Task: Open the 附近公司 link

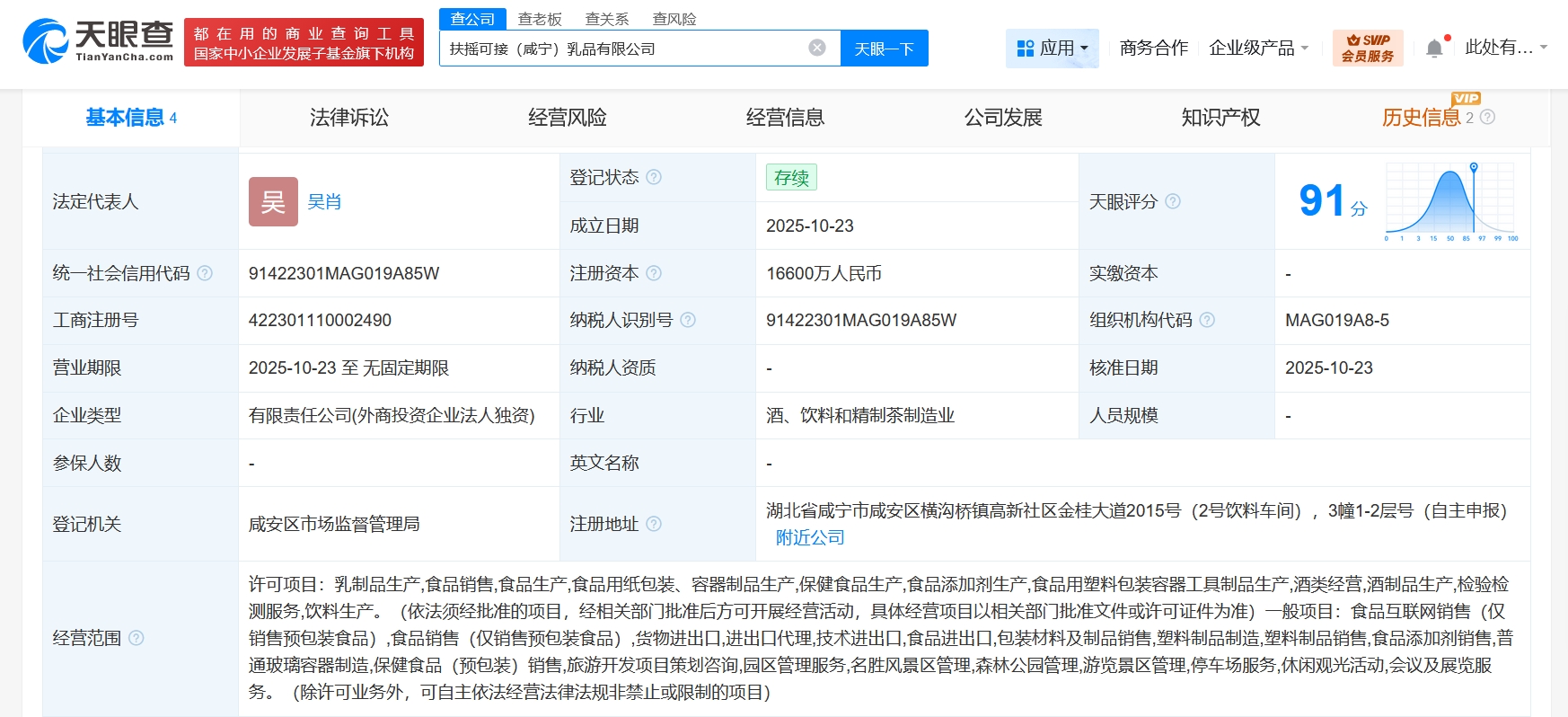Action: (810, 537)
